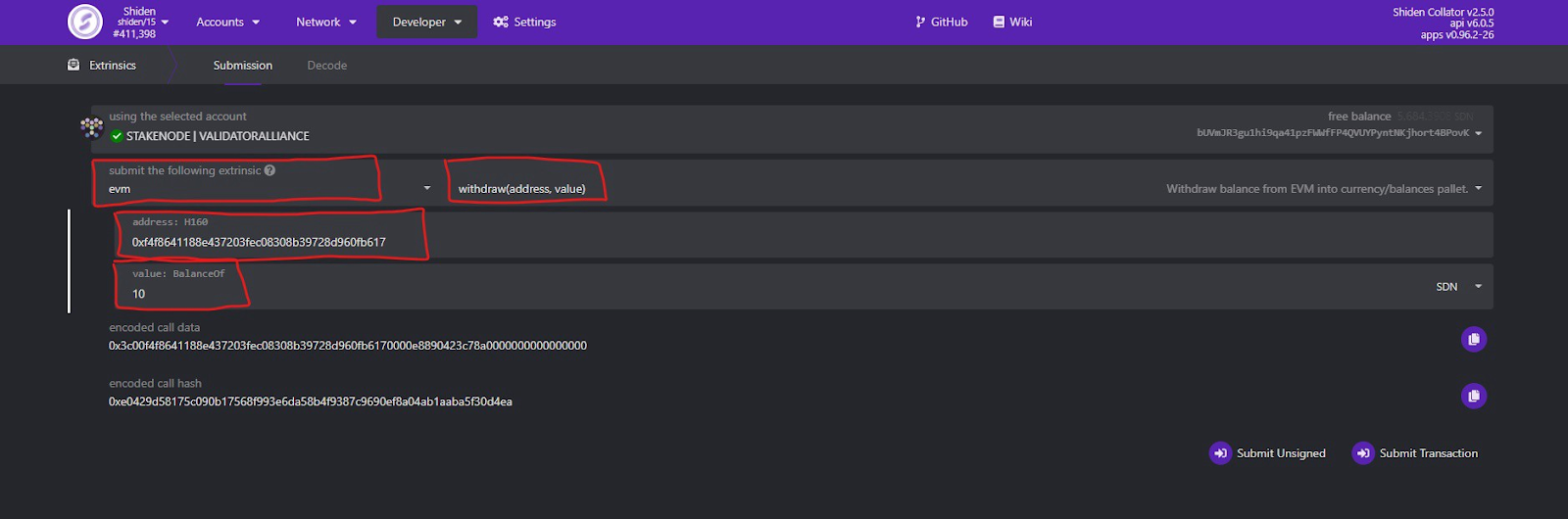Image resolution: width=1568 pixels, height=519 pixels.
Task: Copy the encoded call hash
Action: coord(1474,396)
